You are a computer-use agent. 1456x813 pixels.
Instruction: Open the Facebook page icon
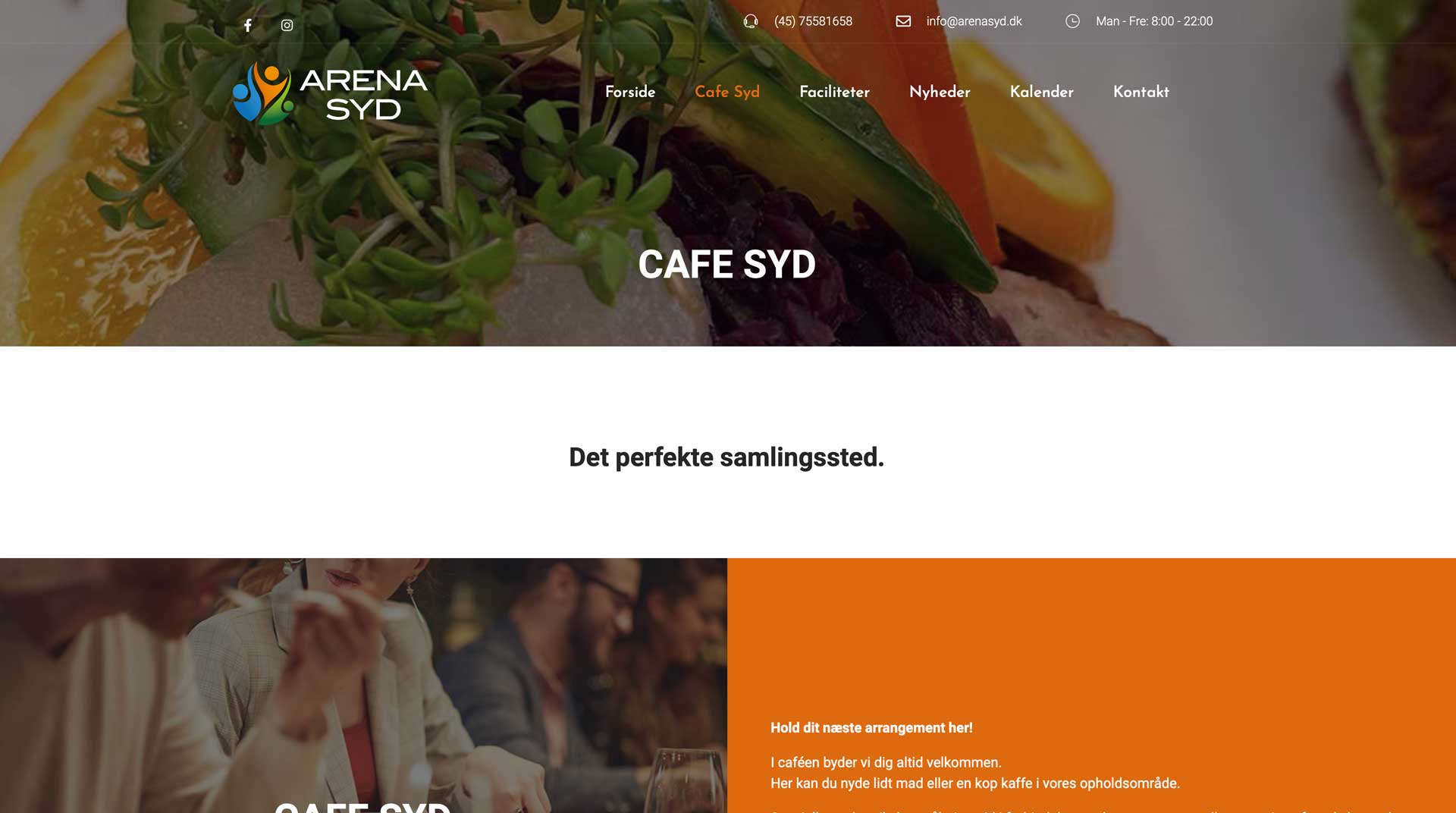tap(248, 25)
